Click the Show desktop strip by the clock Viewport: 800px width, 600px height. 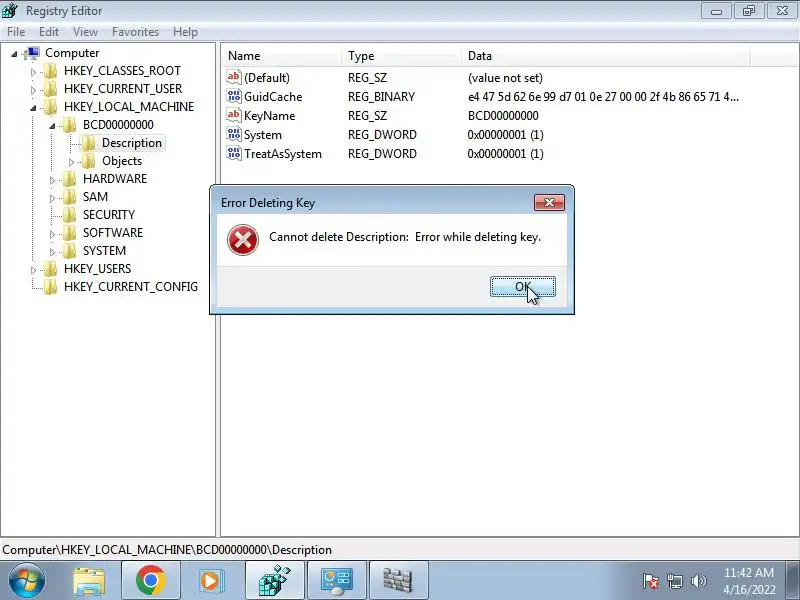793,581
